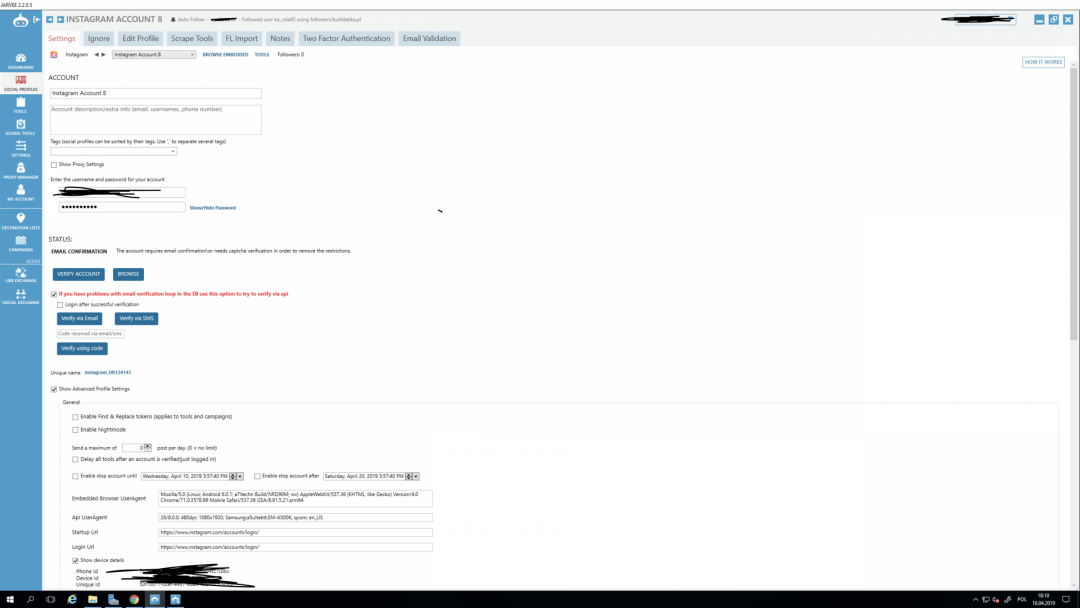Switch to the Scrape Tools tab
This screenshot has width=1080, height=608.
tap(191, 38)
